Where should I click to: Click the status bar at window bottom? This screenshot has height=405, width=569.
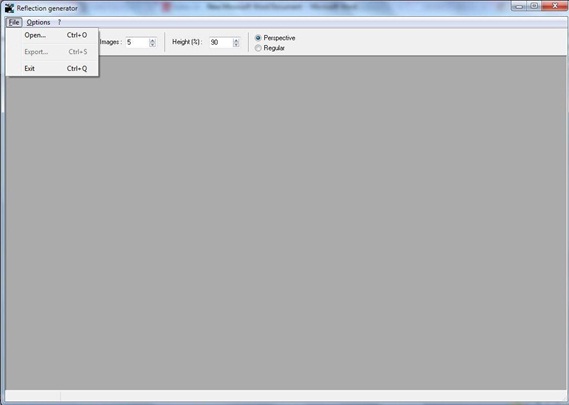[286, 395]
